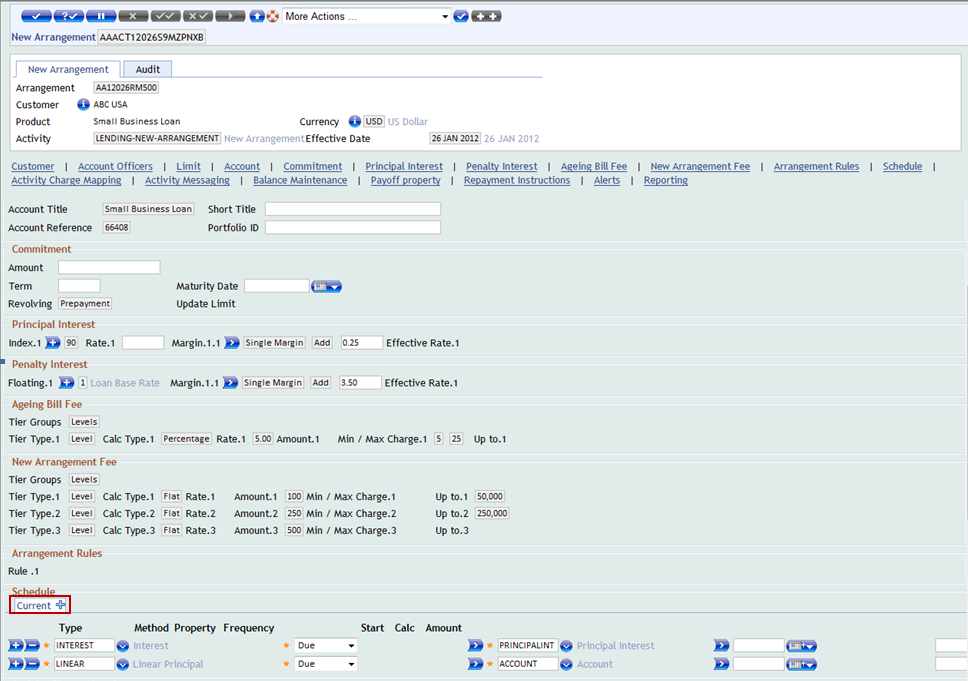Image resolution: width=968 pixels, height=681 pixels.
Task: Click the Commitment Amount input field
Action: click(109, 268)
